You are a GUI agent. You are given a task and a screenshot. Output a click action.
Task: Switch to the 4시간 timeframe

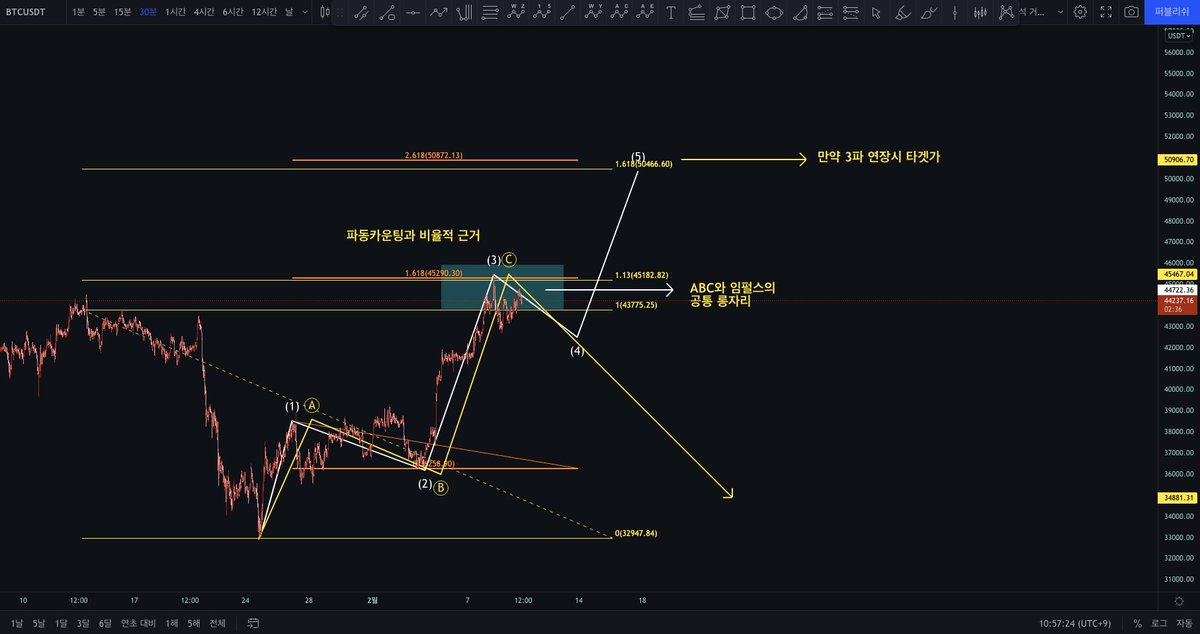pos(204,12)
